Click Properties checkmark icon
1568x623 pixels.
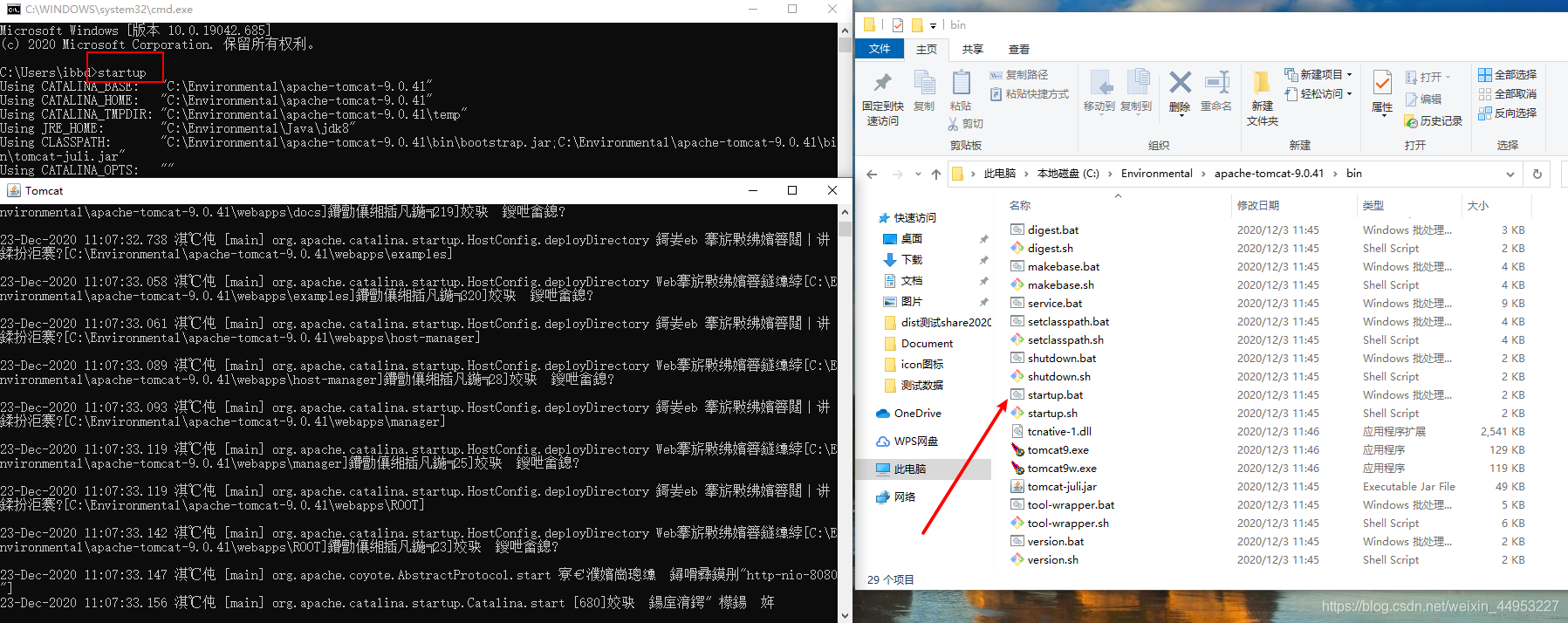(x=1382, y=83)
